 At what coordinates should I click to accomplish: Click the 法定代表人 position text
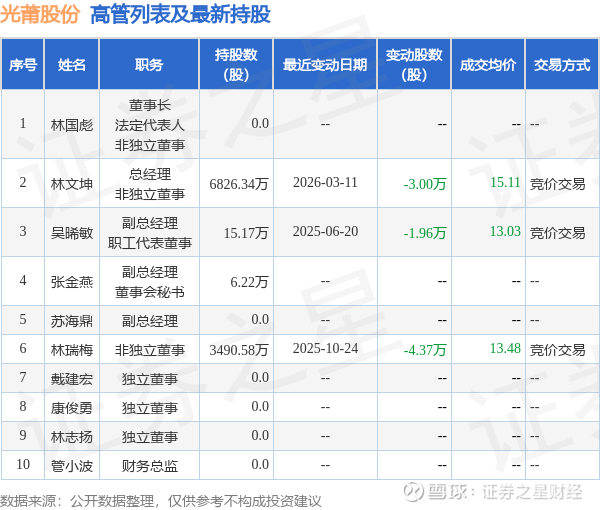(150, 125)
